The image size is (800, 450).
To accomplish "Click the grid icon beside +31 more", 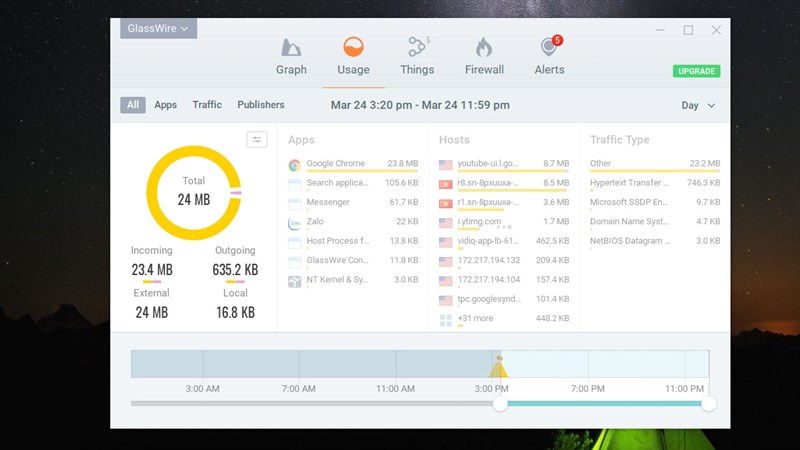I will tap(445, 320).
